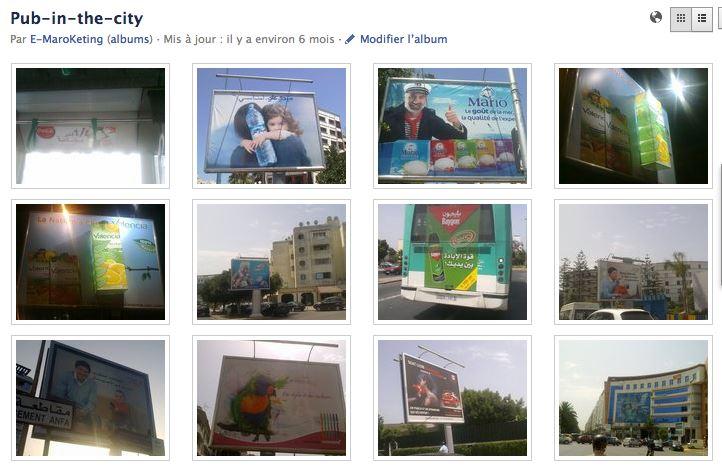Click the pencil edit icon
This screenshot has width=722, height=468.
click(x=350, y=39)
